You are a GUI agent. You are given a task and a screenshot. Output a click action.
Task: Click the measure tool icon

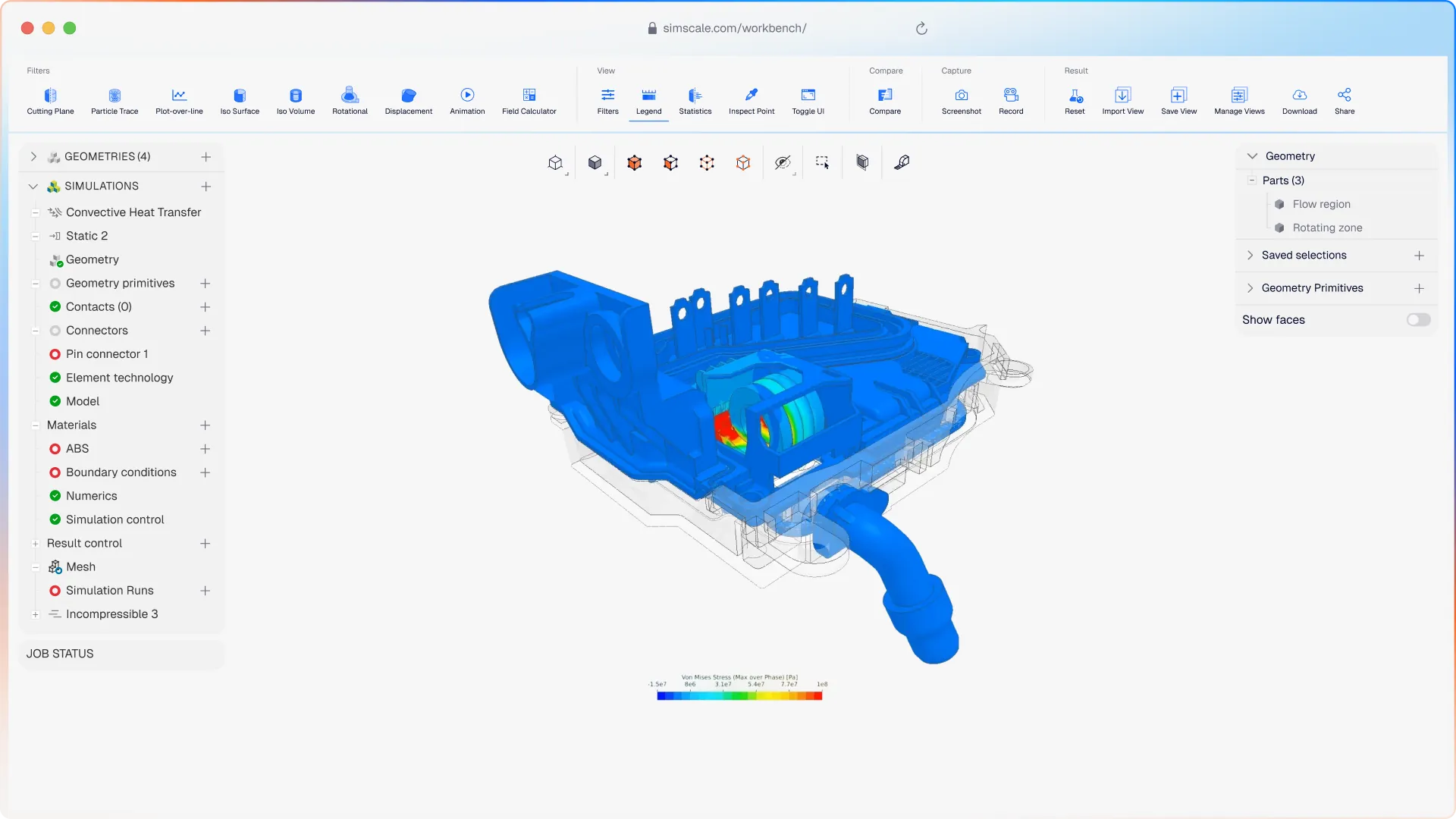coord(902,162)
